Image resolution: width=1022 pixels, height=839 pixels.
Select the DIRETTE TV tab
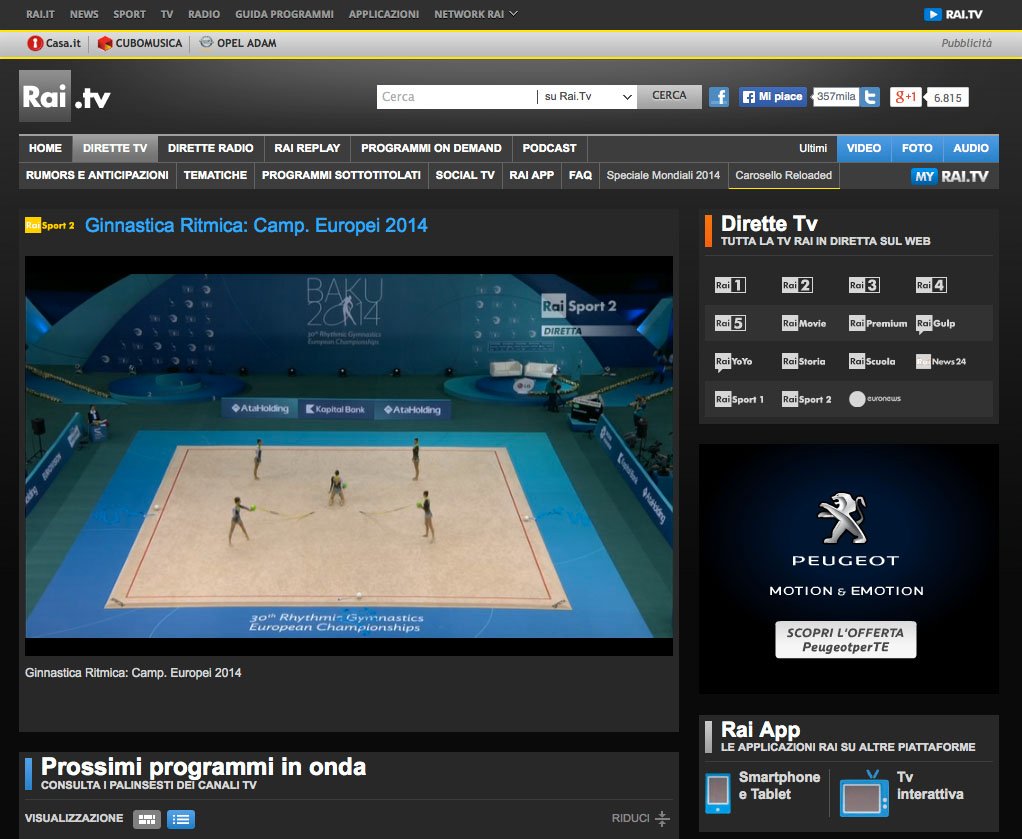click(115, 148)
